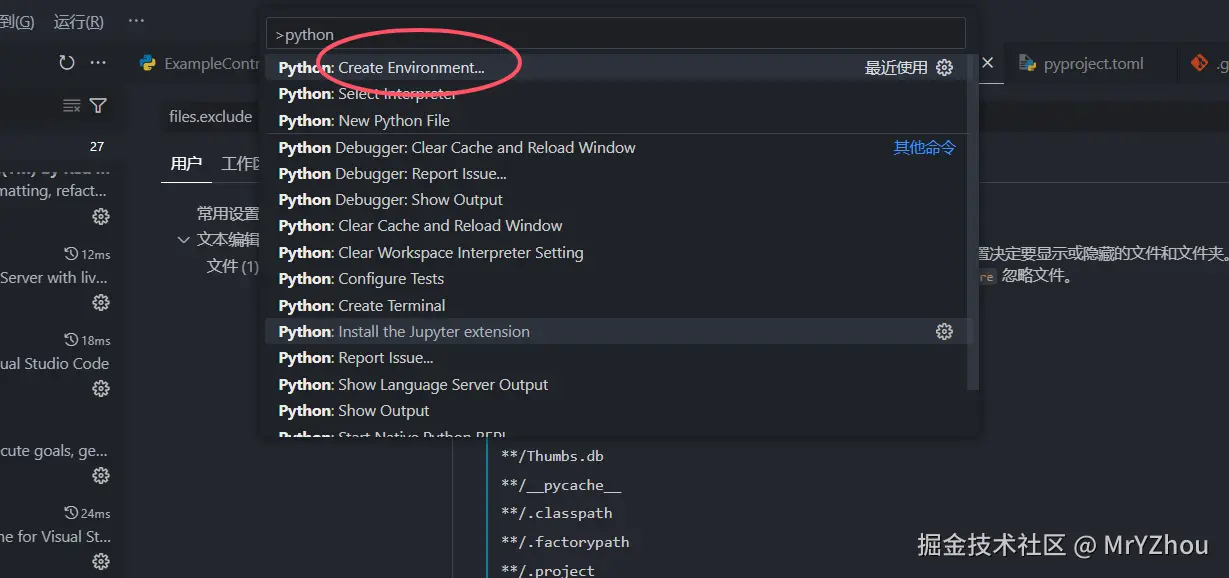This screenshot has height=578, width=1229.
Task: Select 文件 (1) settings tree item
Action: coord(232,266)
